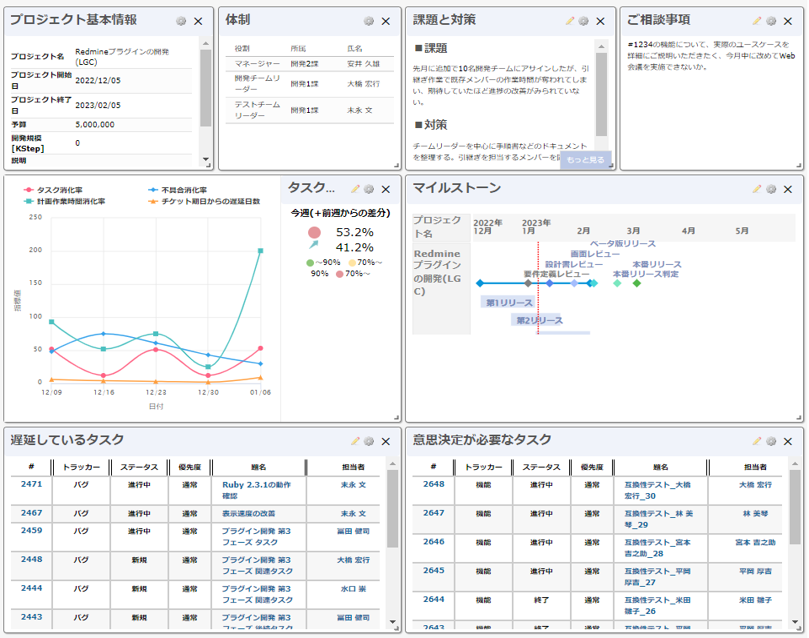Hide 計画作業時間消化率 series via legend
The image size is (809, 638).
pyautogui.click(x=66, y=201)
